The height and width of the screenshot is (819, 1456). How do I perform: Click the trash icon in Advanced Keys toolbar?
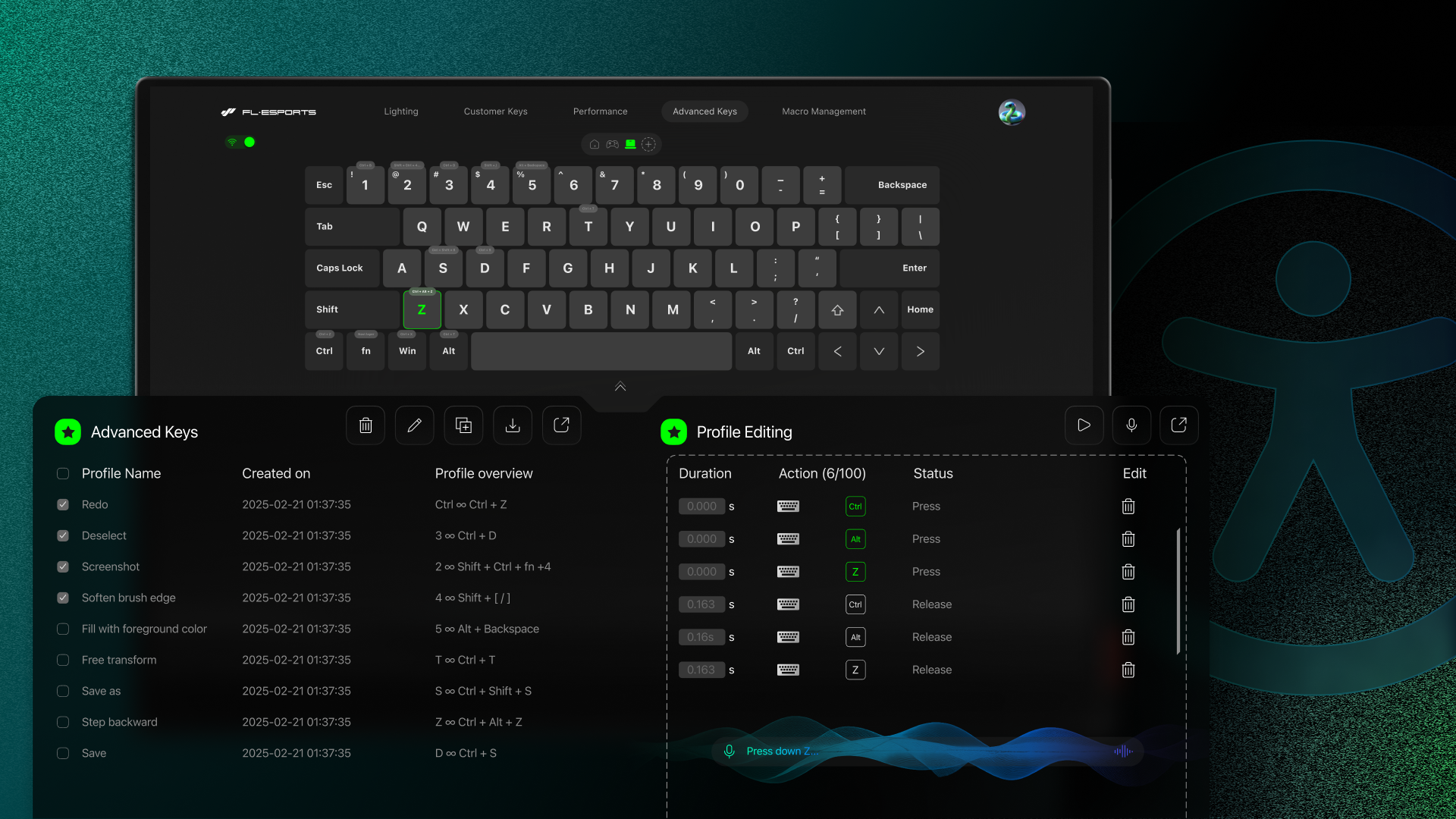[x=366, y=425]
